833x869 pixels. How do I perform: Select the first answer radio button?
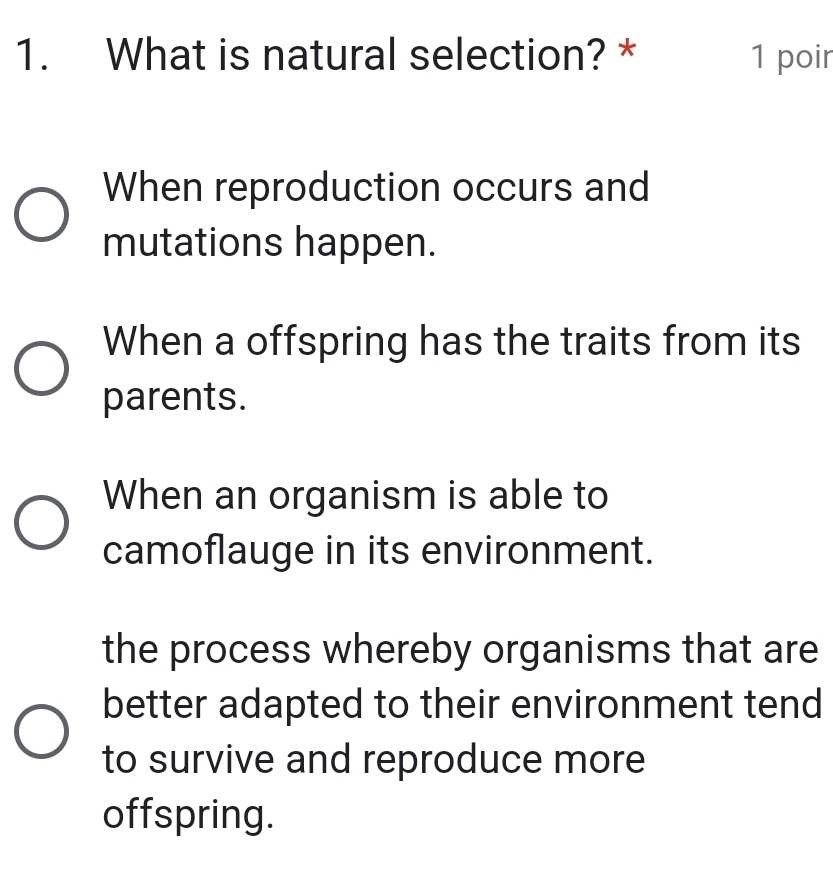point(41,214)
